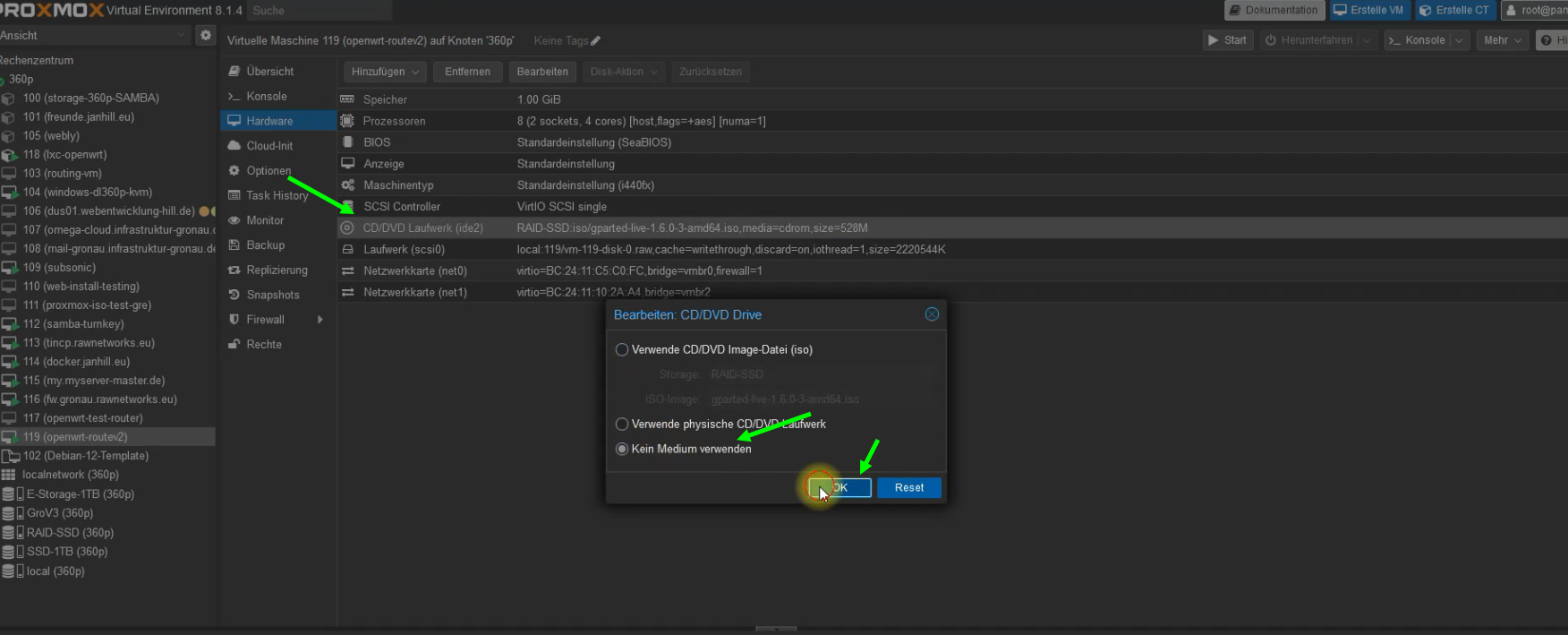1568x635 pixels.
Task: Switch to the Optionen tab
Action: pyautogui.click(x=268, y=171)
